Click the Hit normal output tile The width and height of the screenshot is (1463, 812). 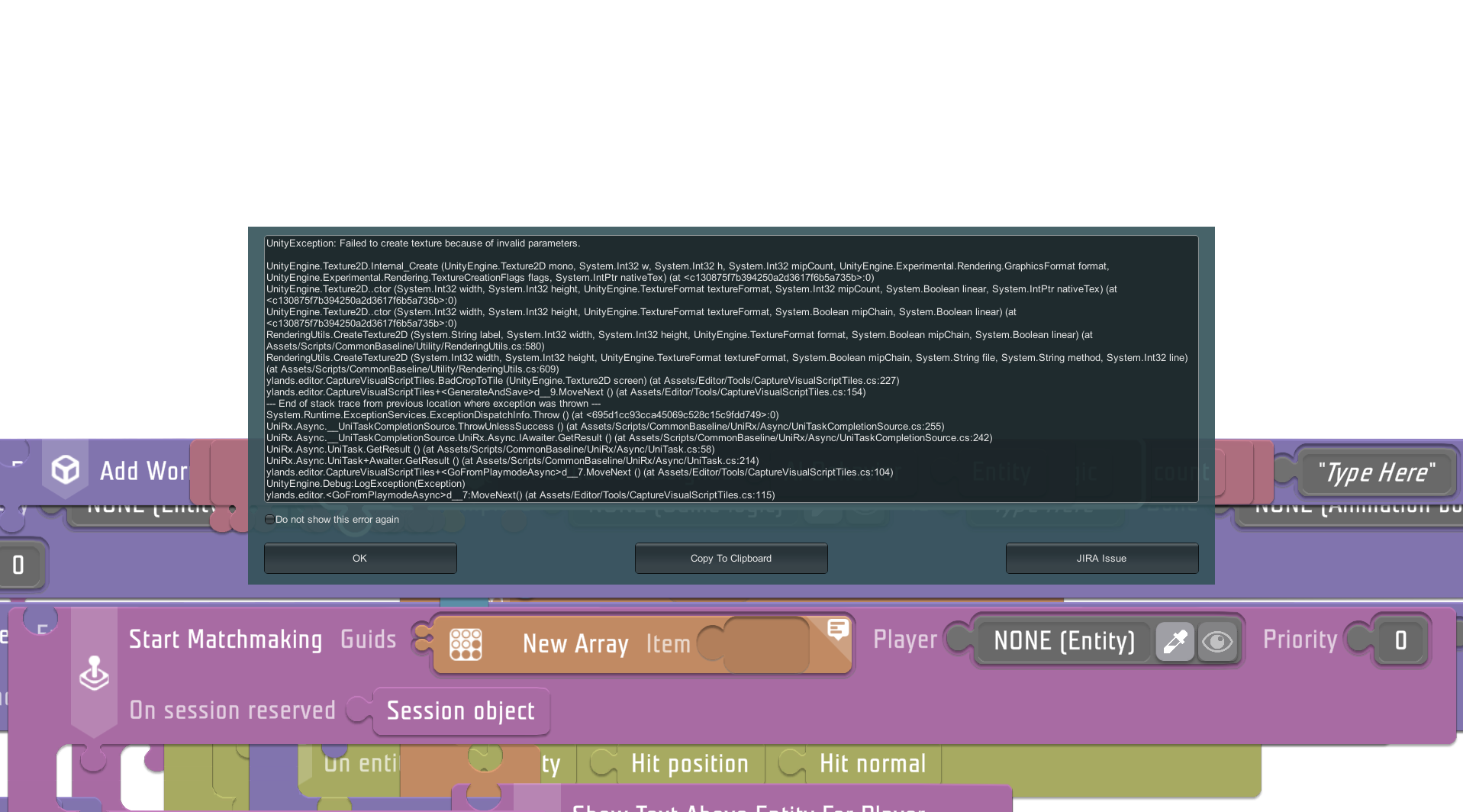pyautogui.click(x=872, y=763)
